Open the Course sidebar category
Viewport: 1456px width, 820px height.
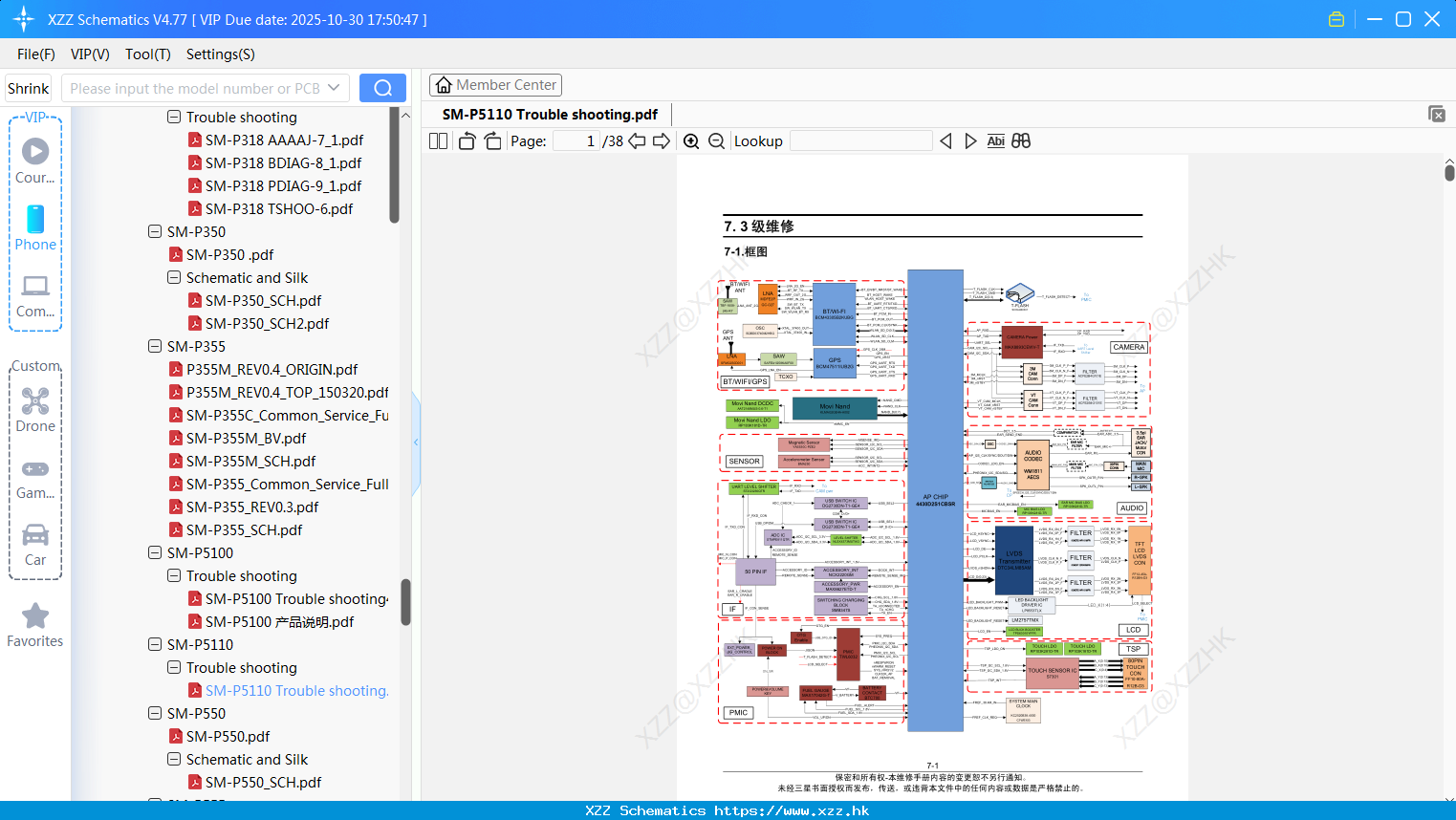coord(35,161)
